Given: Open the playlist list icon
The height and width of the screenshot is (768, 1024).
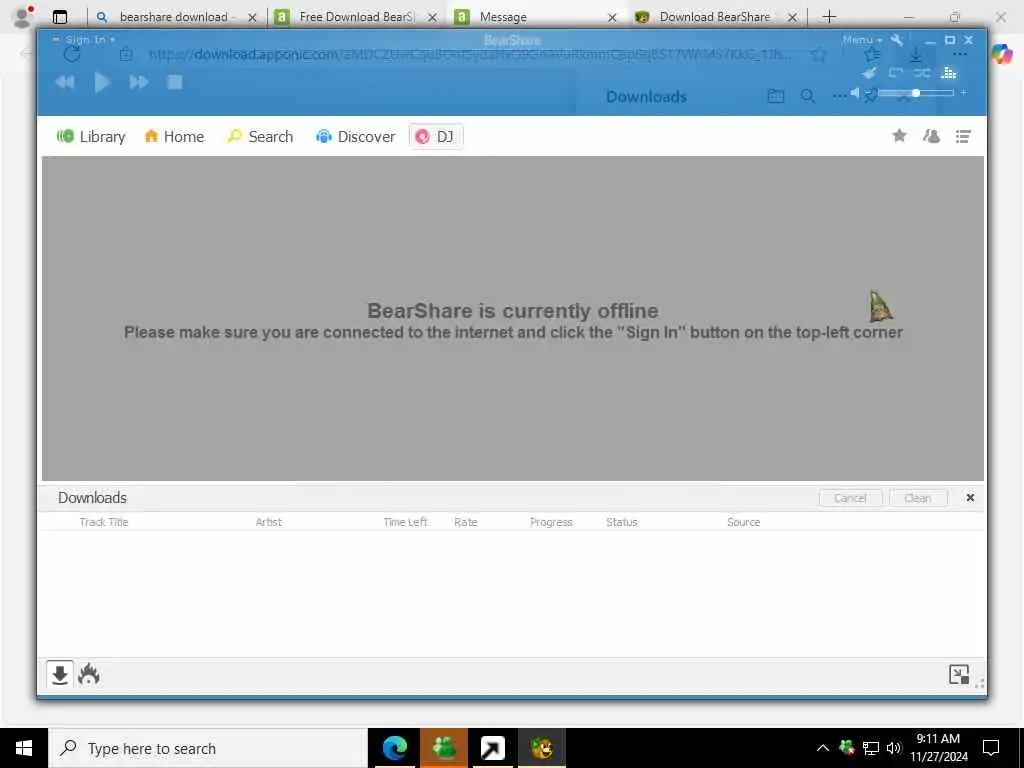Looking at the screenshot, I should (x=963, y=136).
